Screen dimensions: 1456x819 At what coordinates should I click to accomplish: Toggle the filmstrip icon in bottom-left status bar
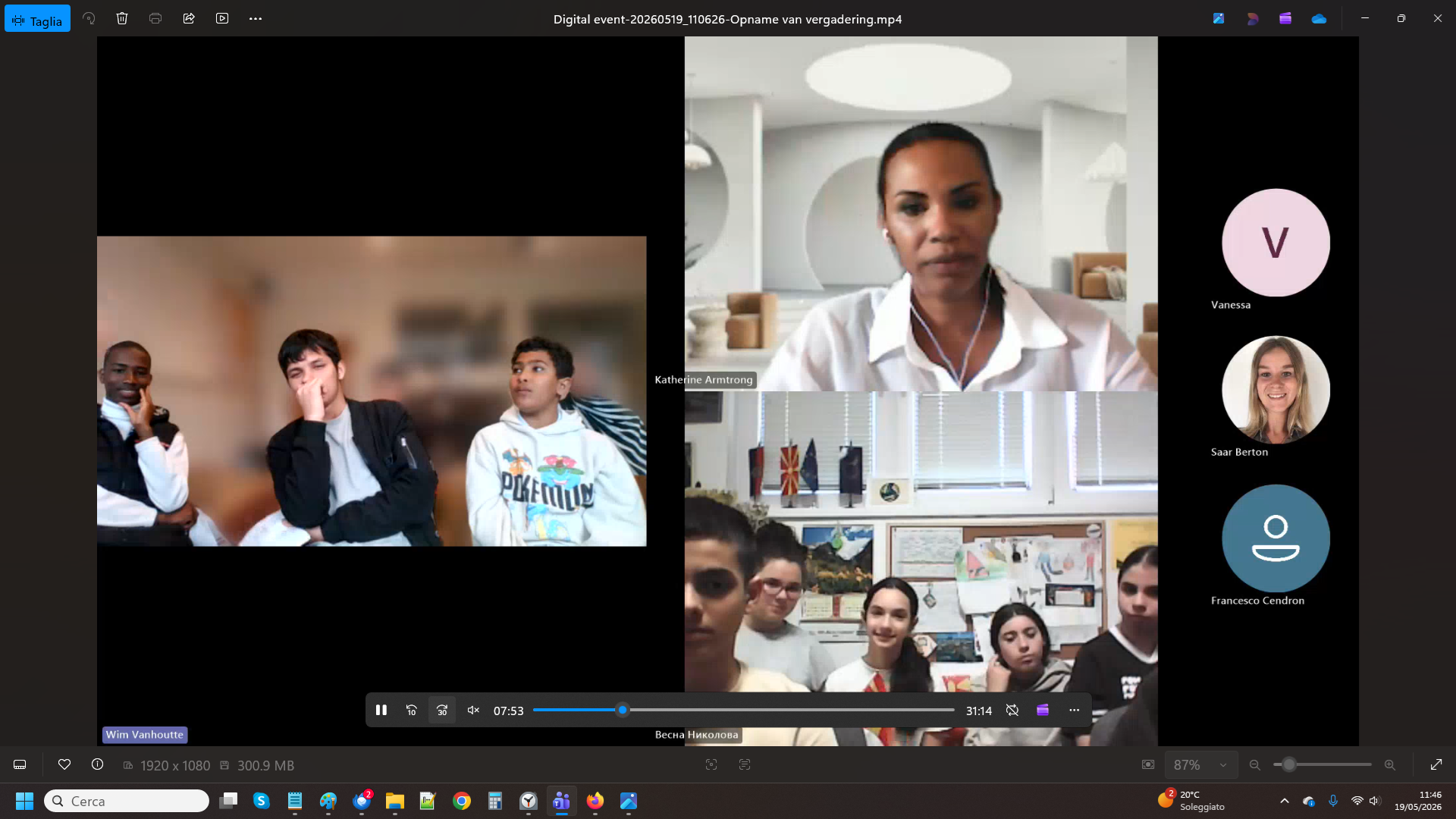pos(20,765)
